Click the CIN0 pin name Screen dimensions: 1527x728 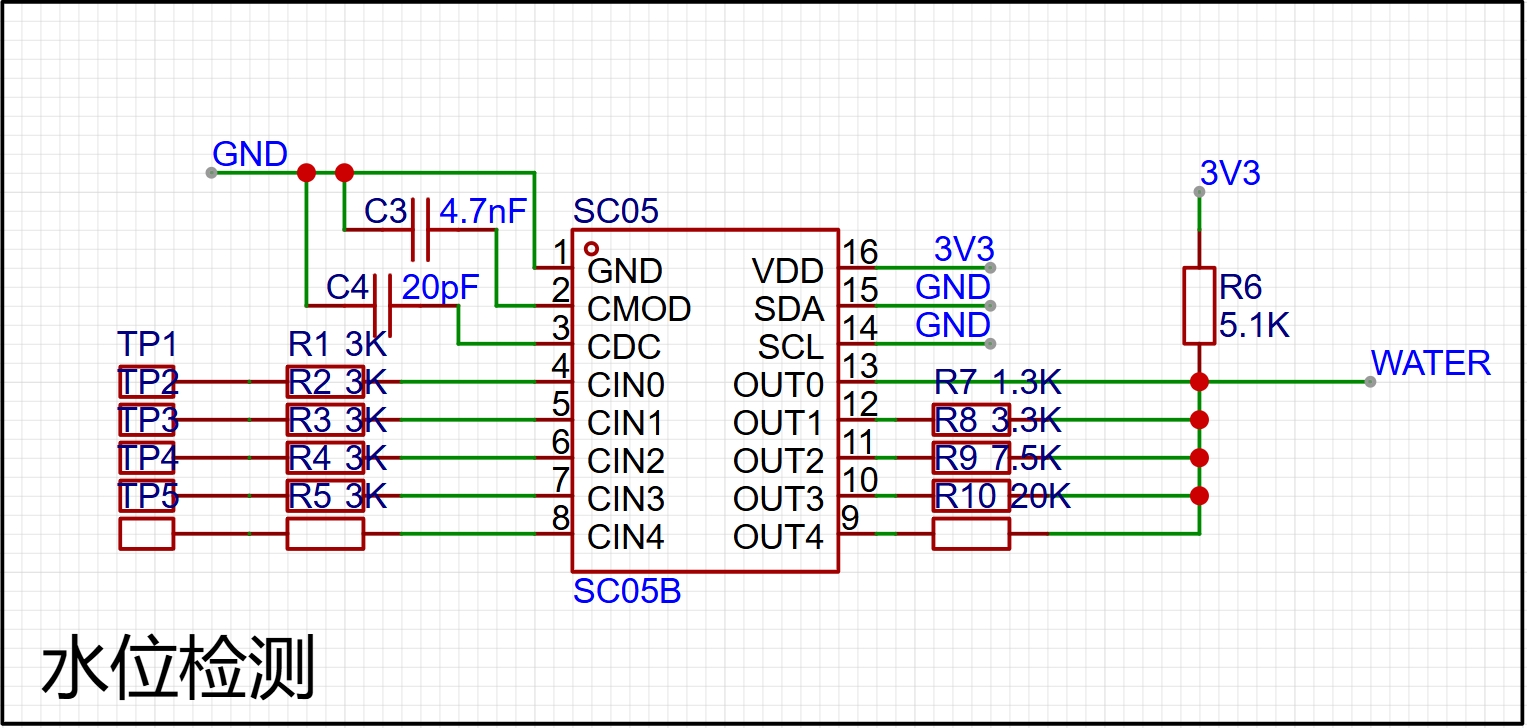tap(626, 385)
